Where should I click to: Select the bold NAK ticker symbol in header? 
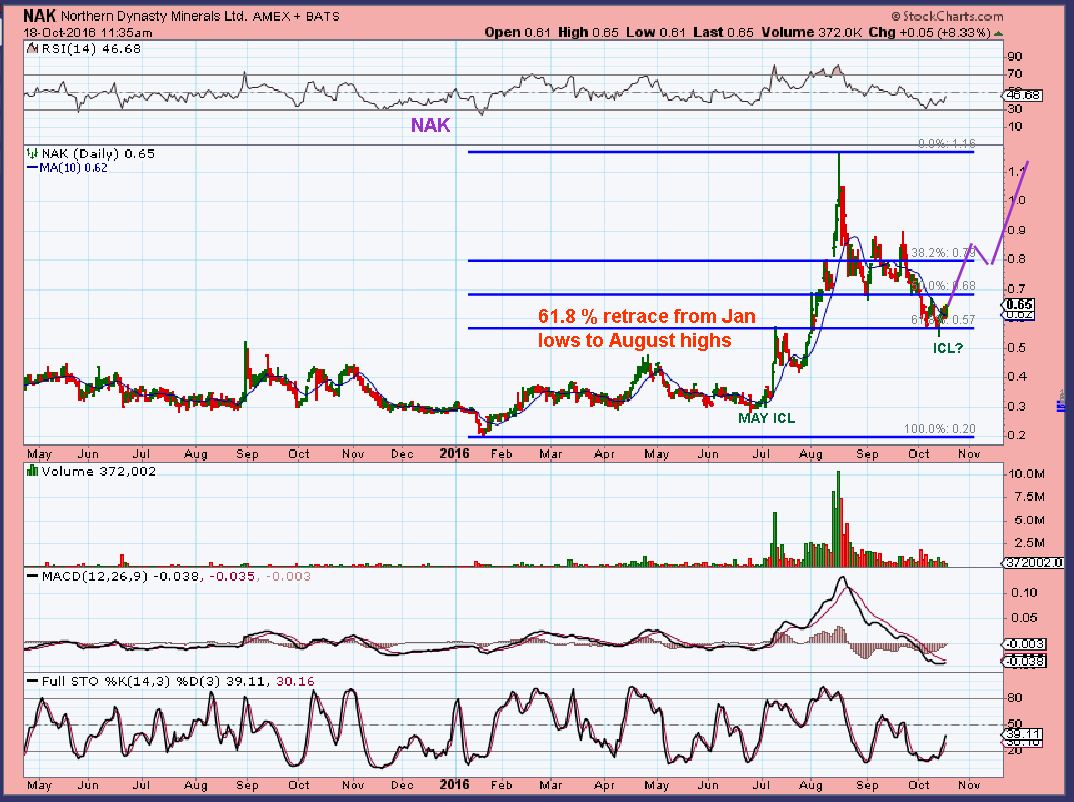pos(40,16)
